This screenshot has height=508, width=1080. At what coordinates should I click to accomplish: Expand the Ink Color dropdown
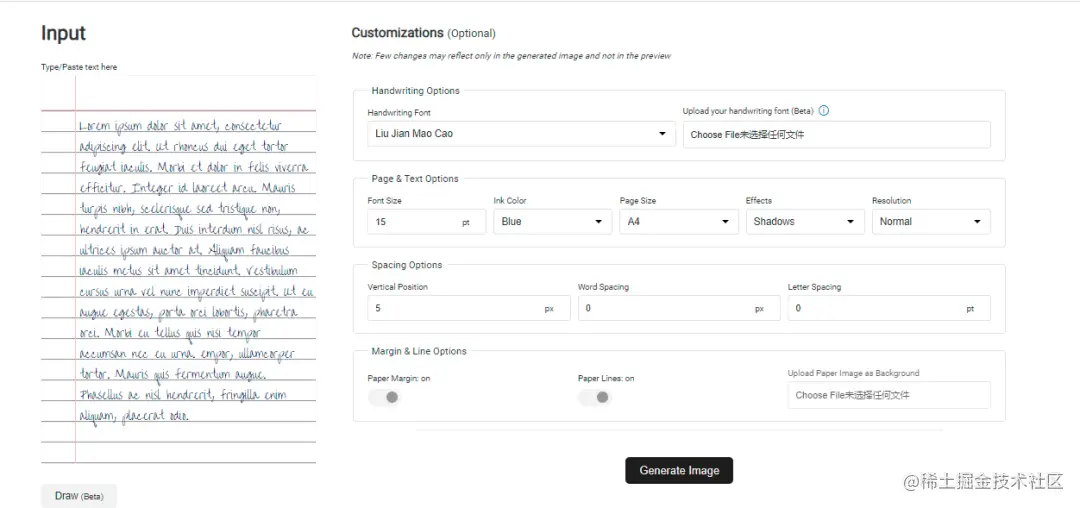(552, 222)
